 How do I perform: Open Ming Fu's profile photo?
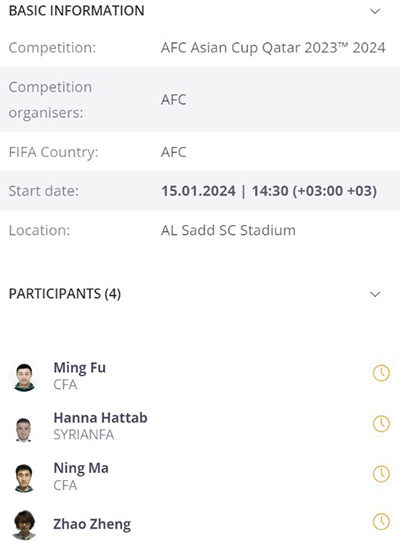pos(24,377)
